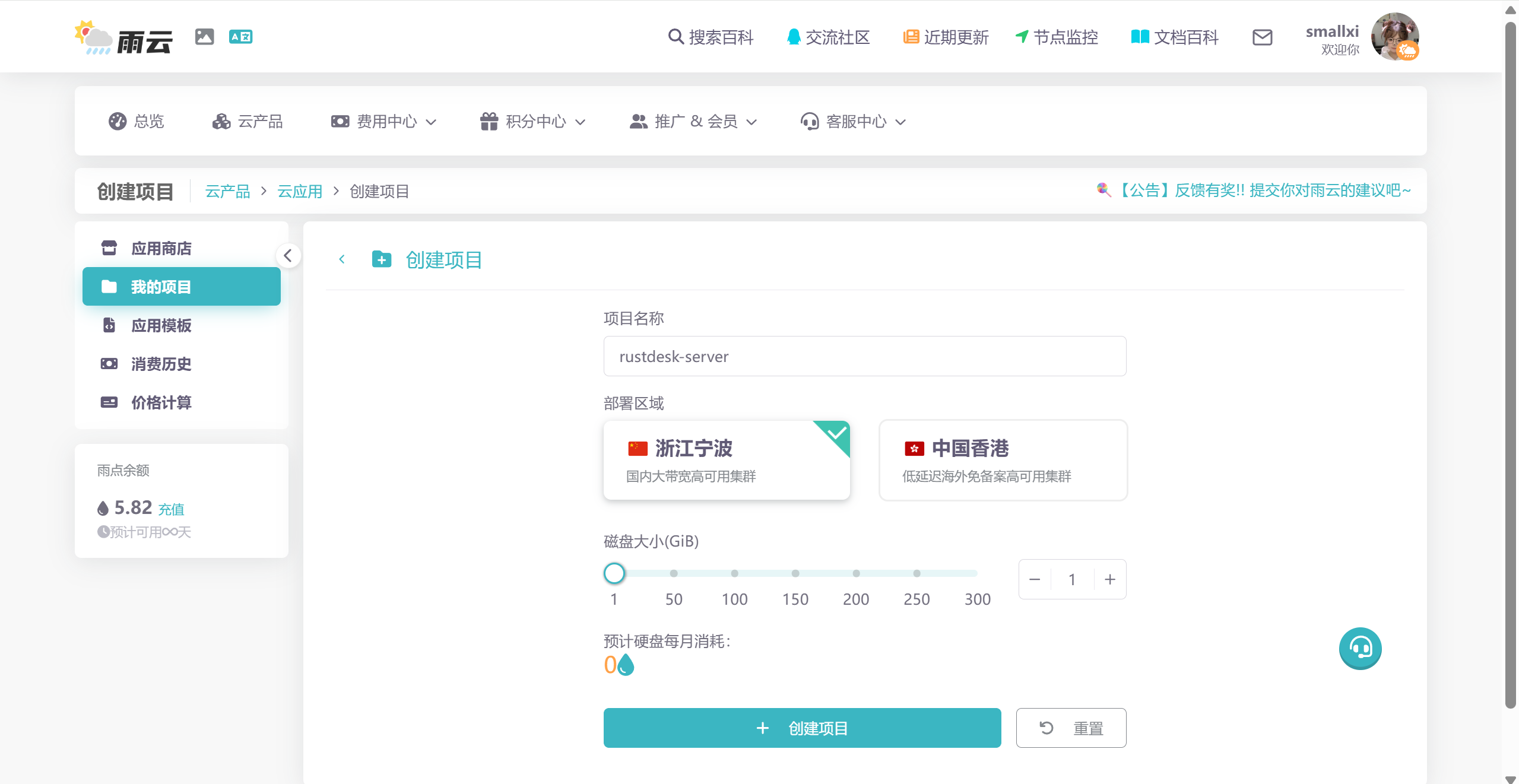Open the mail envelope icon
This screenshot has height=784, width=1519.
click(x=1262, y=37)
